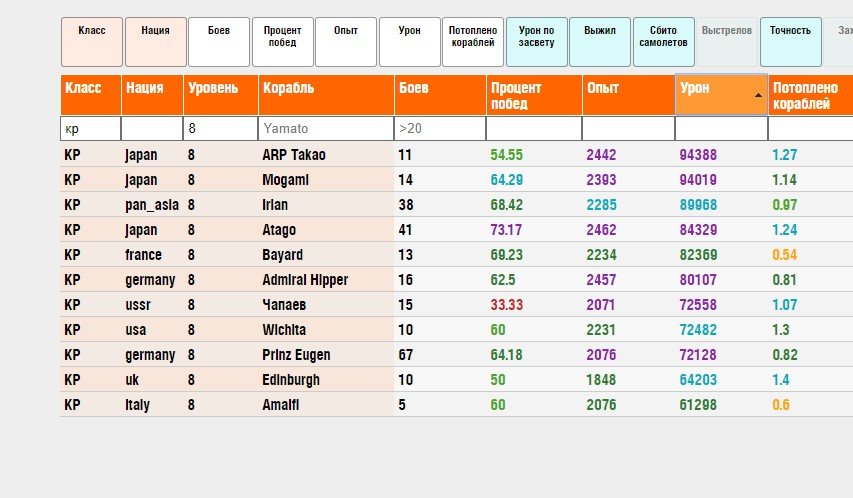Select the Admiral Hipper ship row

tap(456, 280)
